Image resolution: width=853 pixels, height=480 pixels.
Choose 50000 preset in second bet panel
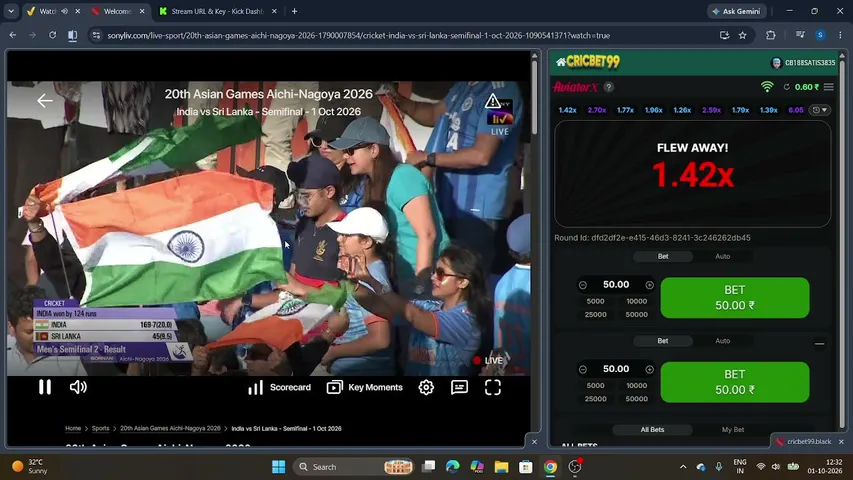[636, 399]
